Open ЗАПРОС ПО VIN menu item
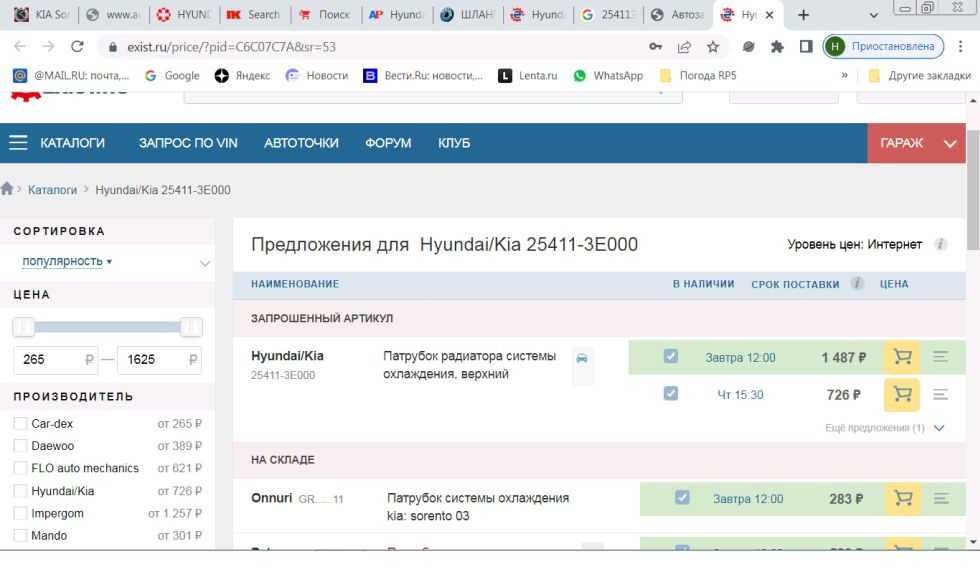This screenshot has height=582, width=980. point(188,143)
